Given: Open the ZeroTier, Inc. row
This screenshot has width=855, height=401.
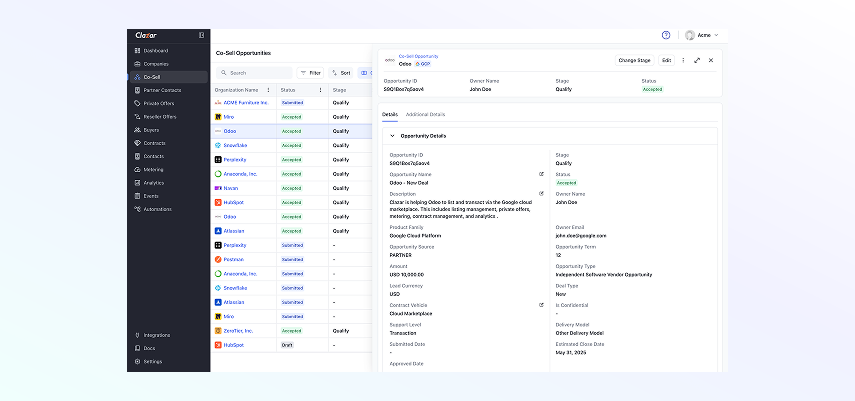Looking at the screenshot, I should coord(291,331).
